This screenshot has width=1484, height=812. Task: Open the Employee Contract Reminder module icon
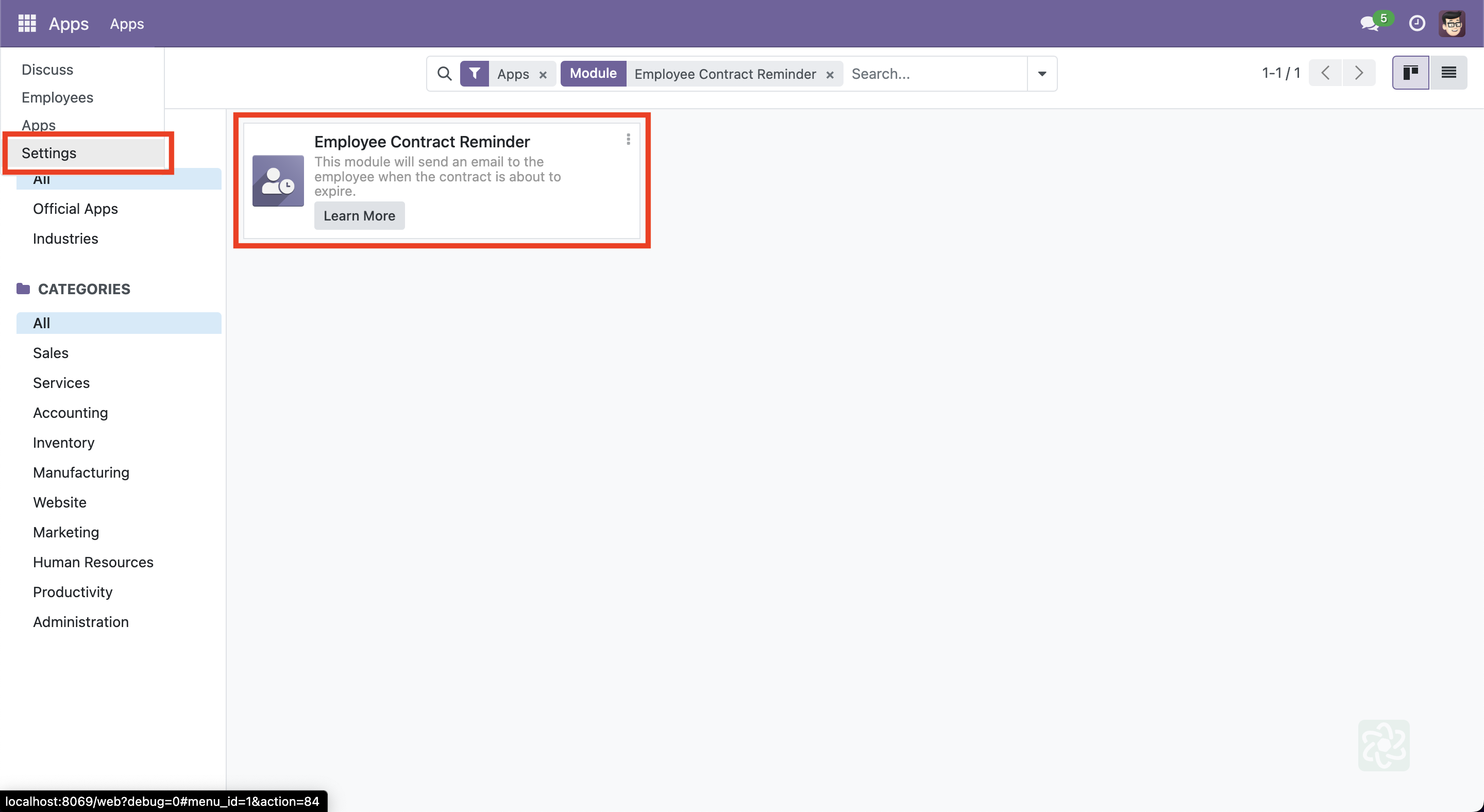(278, 181)
